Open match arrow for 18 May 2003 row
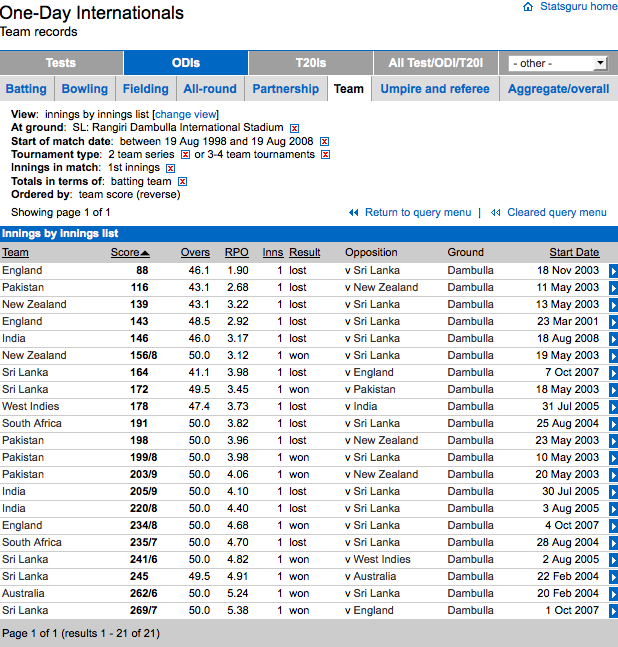 613,390
